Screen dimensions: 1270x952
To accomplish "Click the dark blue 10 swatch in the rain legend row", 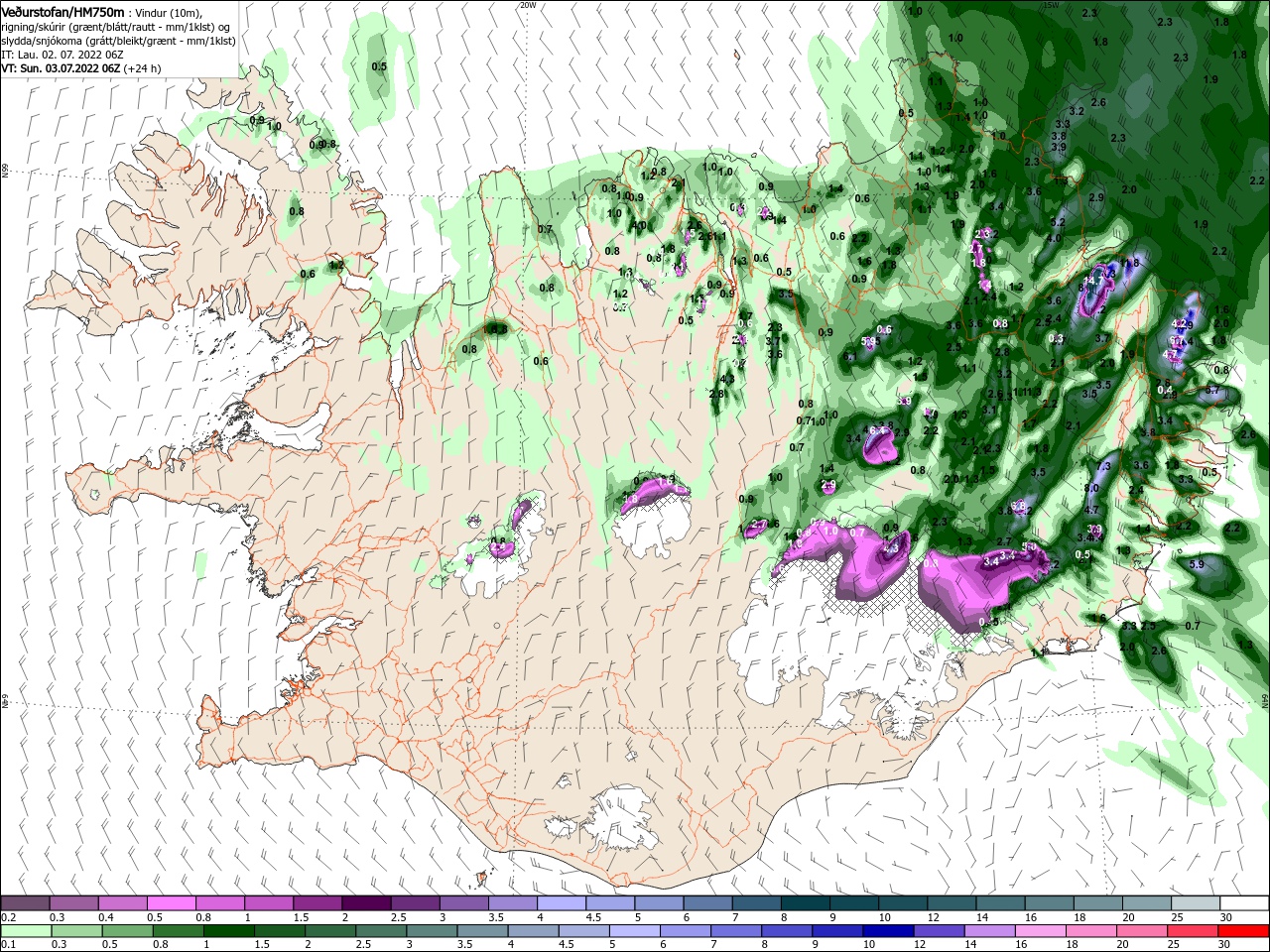I will 889,931.
